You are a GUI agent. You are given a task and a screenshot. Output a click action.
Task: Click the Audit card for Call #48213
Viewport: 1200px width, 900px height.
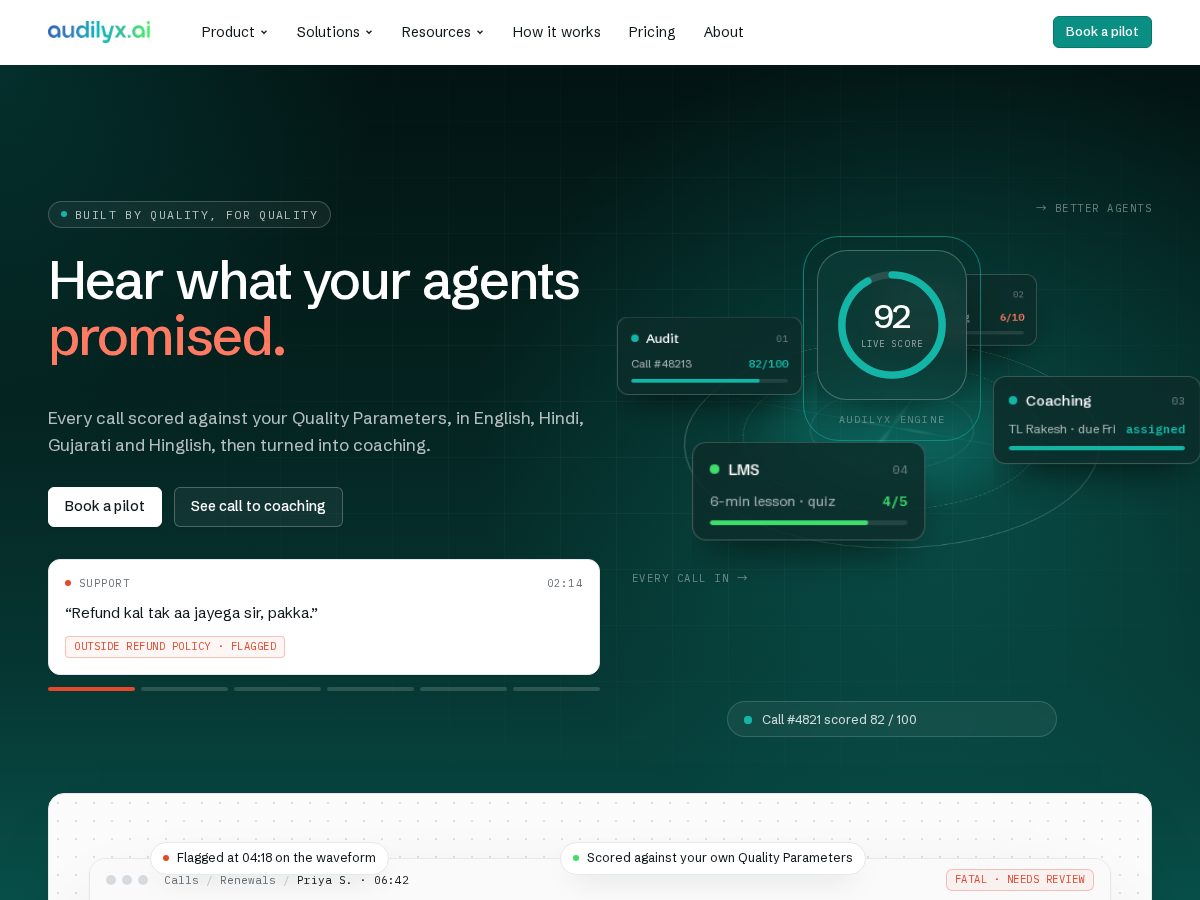click(x=709, y=356)
